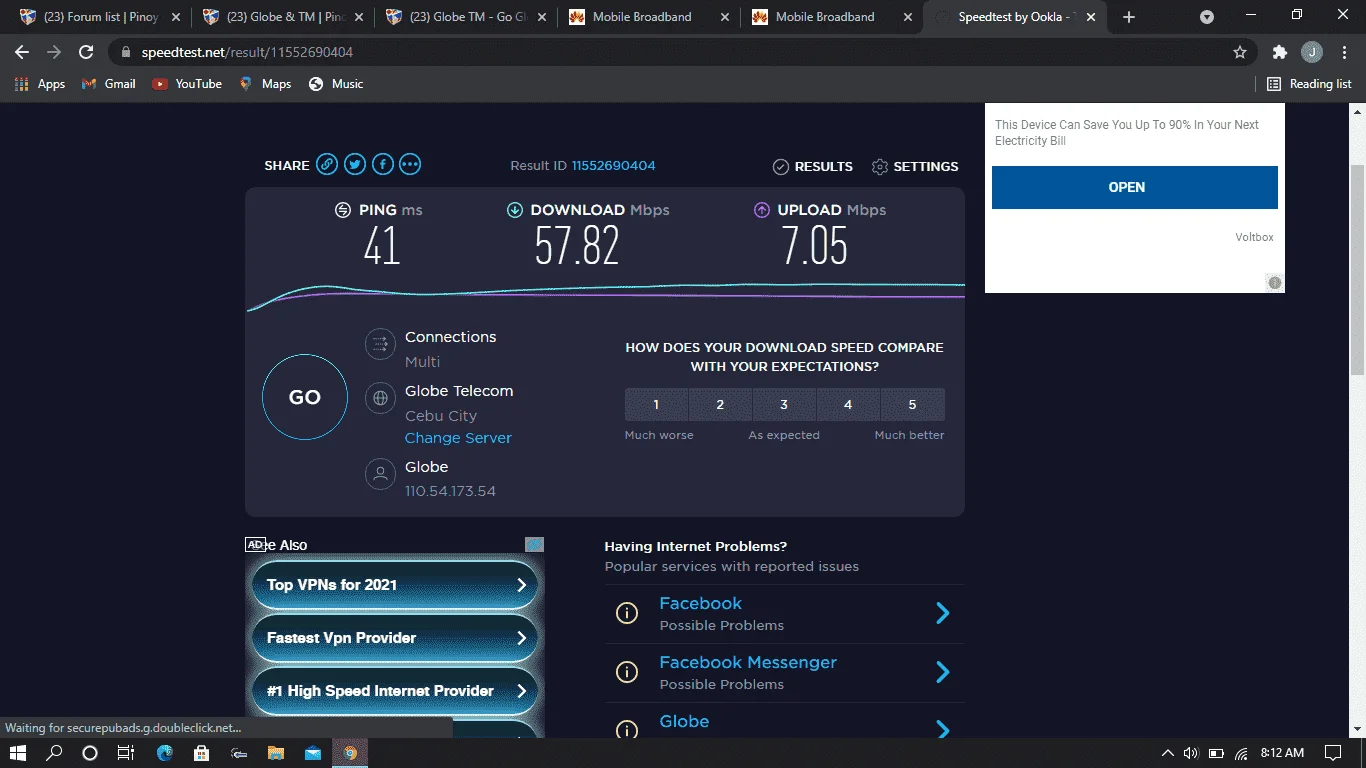The image size is (1366, 768).
Task: Open Top VPNs for 2021 ad
Action: click(x=395, y=585)
